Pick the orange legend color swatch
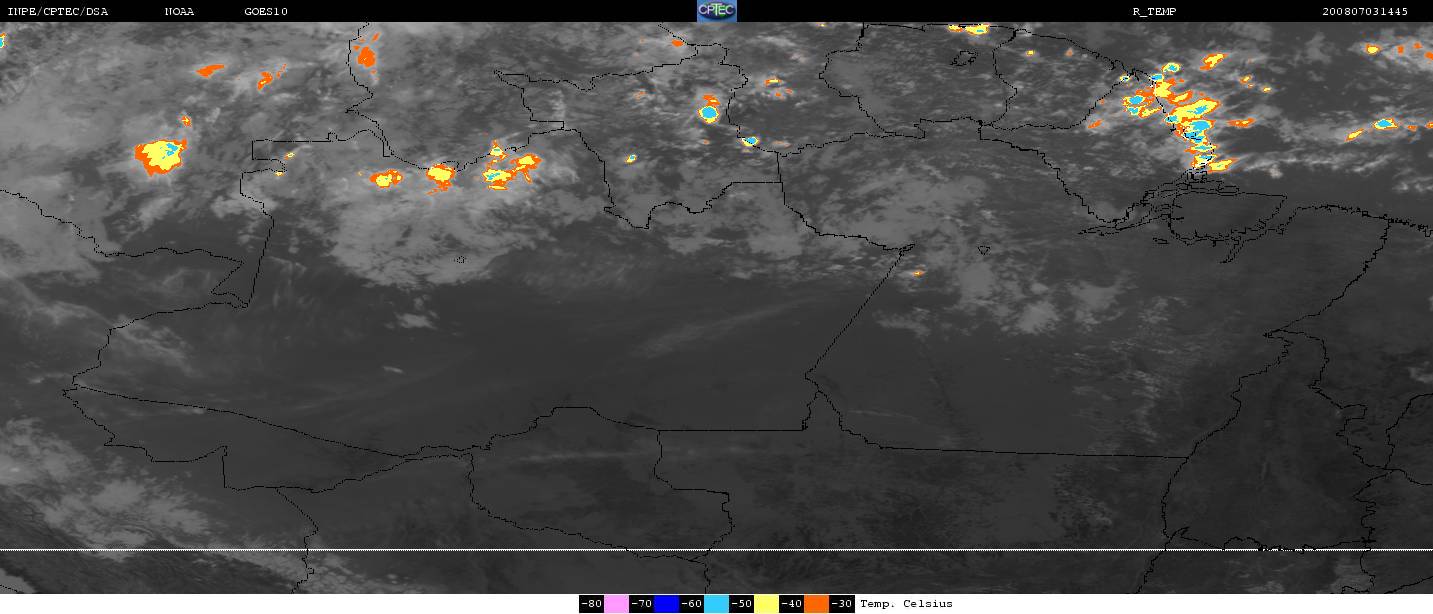 point(817,604)
